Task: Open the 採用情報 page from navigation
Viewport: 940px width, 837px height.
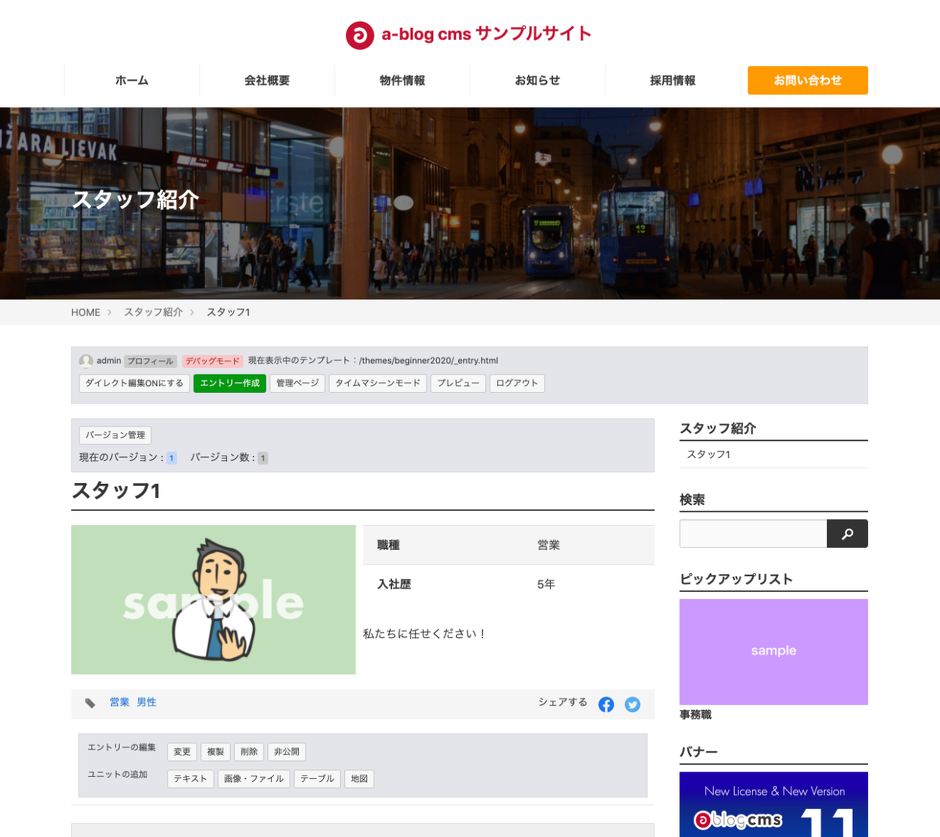Action: pyautogui.click(x=672, y=81)
